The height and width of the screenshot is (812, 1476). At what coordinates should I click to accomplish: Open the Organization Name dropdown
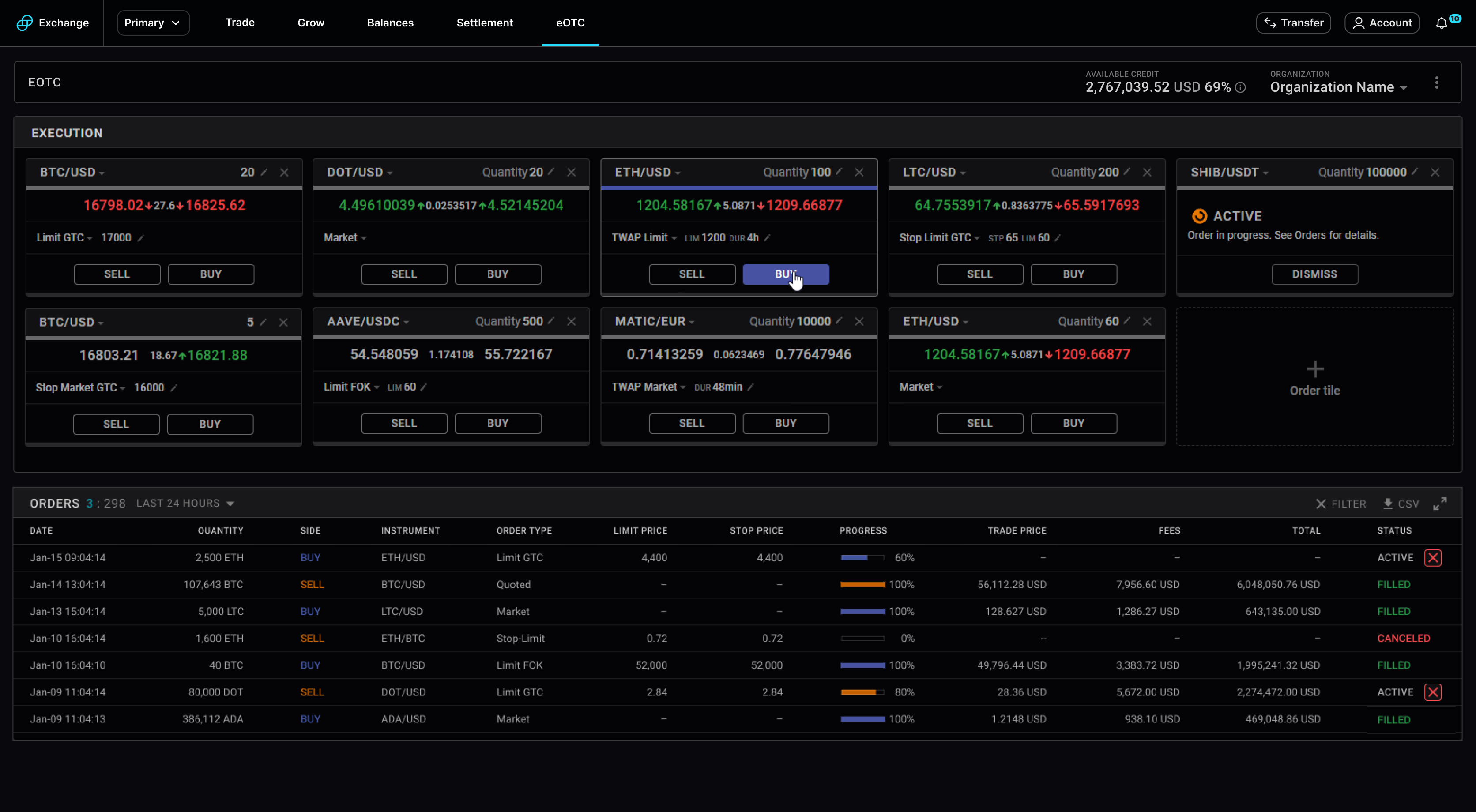[x=1338, y=87]
